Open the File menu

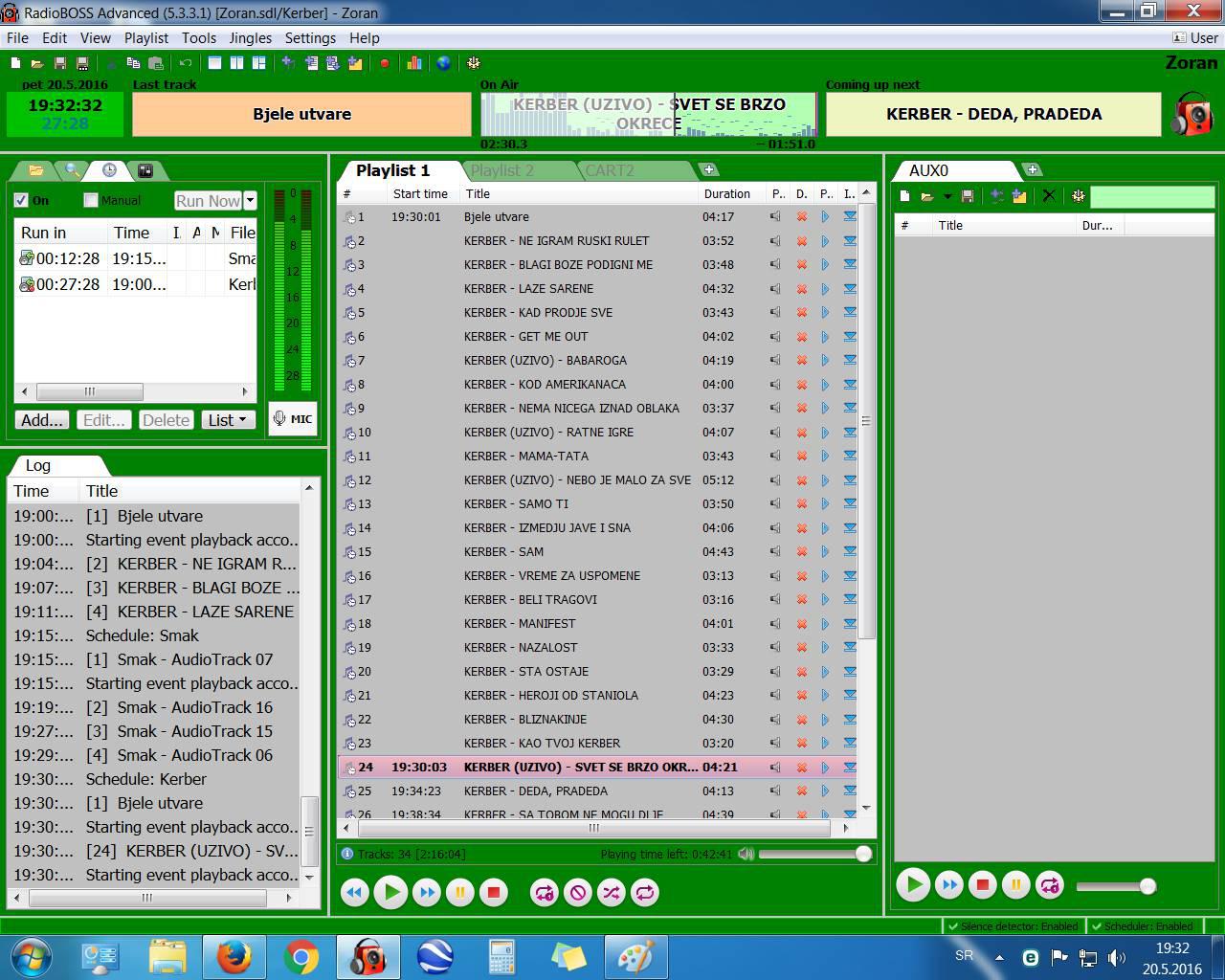point(17,38)
